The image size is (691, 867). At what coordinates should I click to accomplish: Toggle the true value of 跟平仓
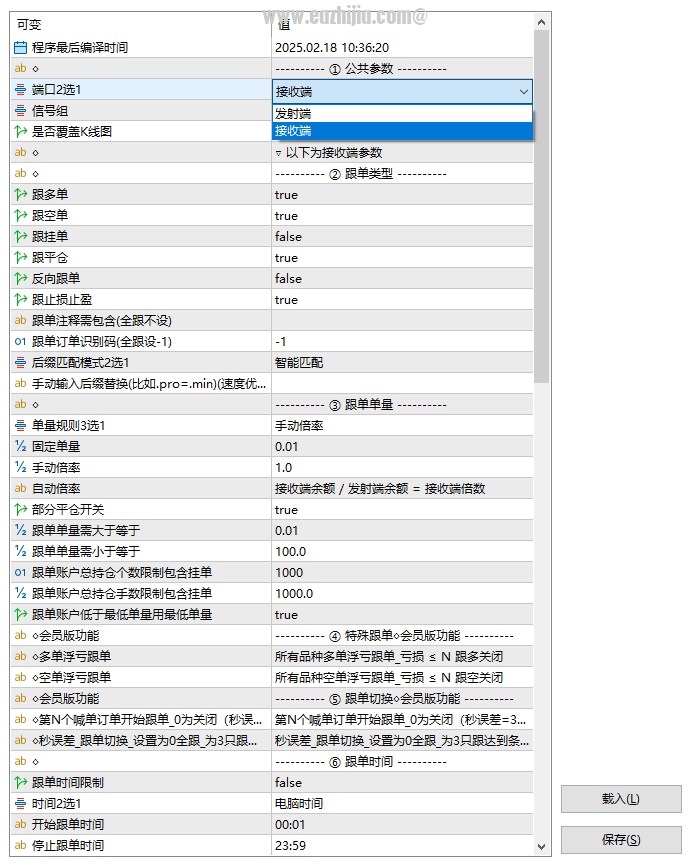click(x=286, y=258)
